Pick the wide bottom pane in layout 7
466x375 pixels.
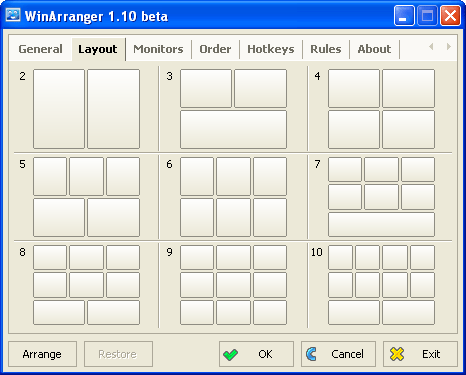tap(381, 224)
